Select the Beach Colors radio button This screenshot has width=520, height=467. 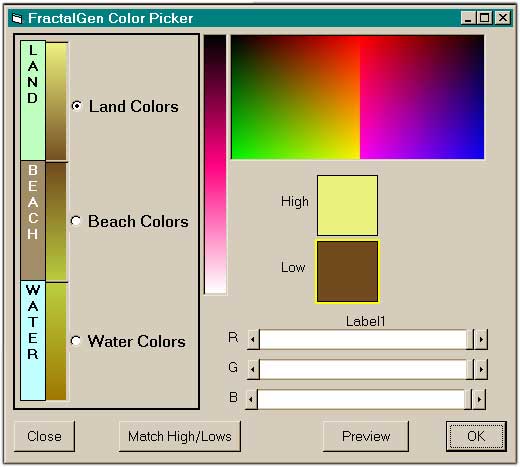coord(76,221)
